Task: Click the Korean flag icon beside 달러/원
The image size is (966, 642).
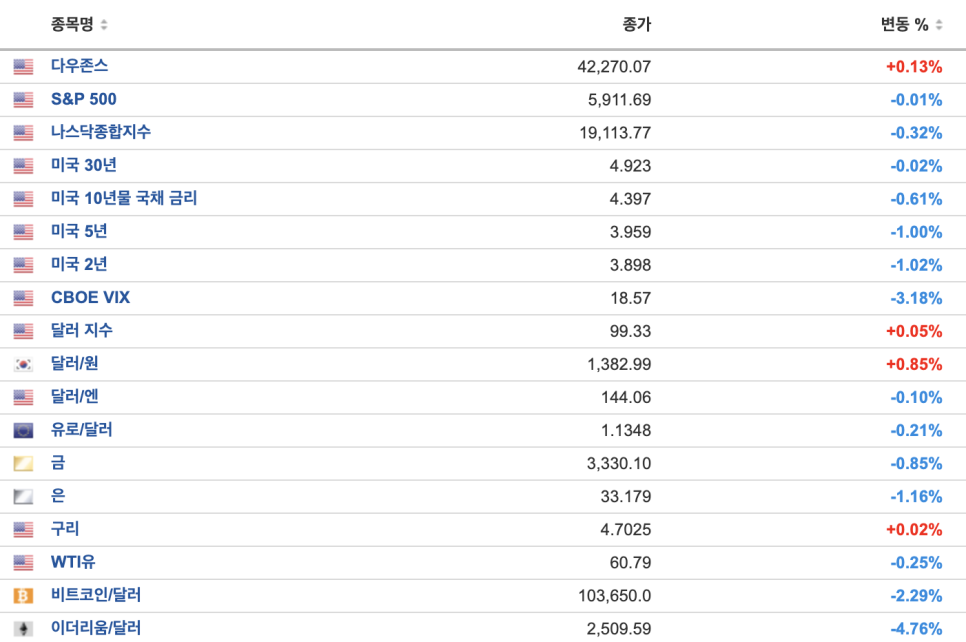Action: (x=23, y=364)
